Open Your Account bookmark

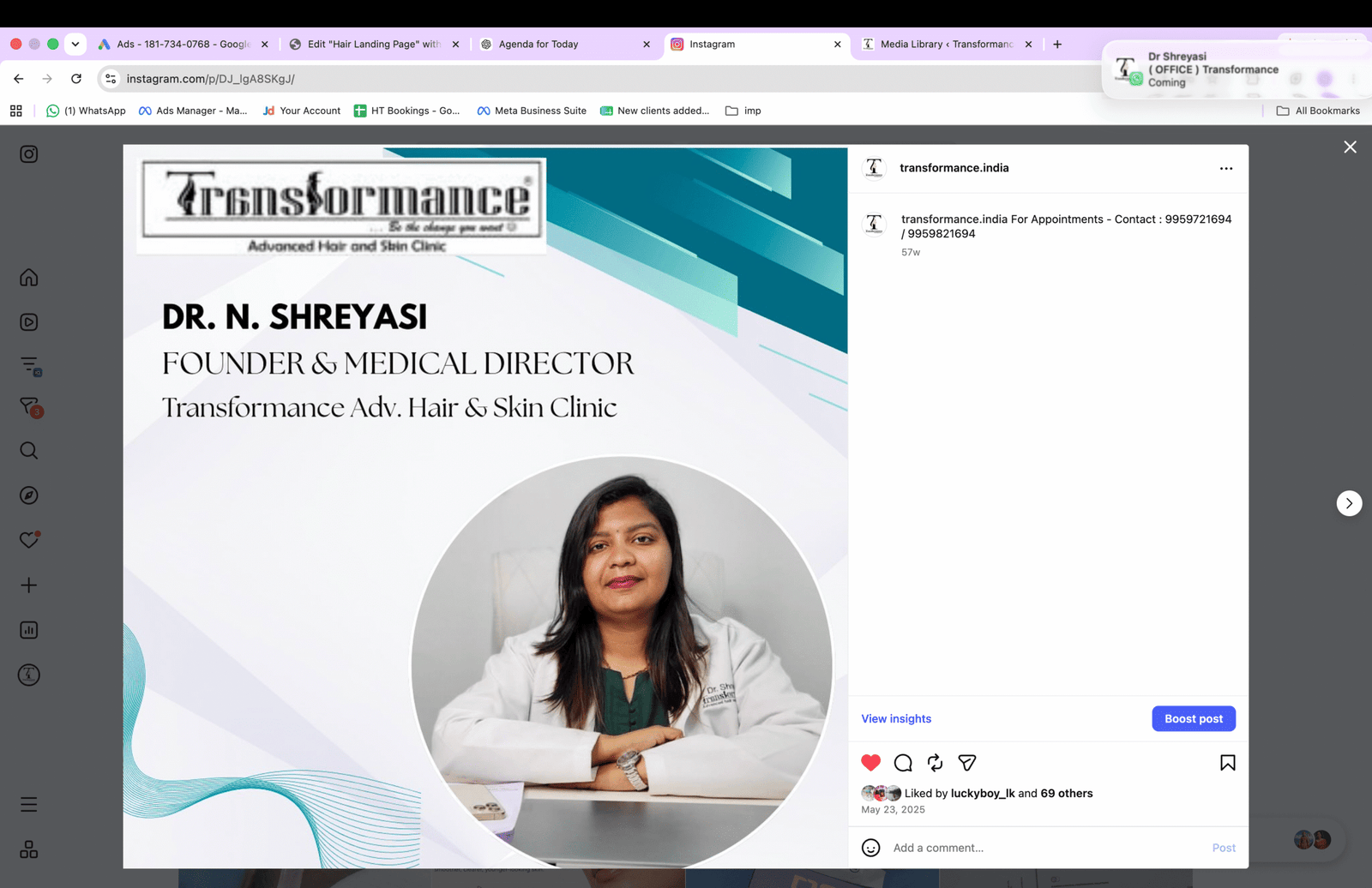[x=302, y=111]
